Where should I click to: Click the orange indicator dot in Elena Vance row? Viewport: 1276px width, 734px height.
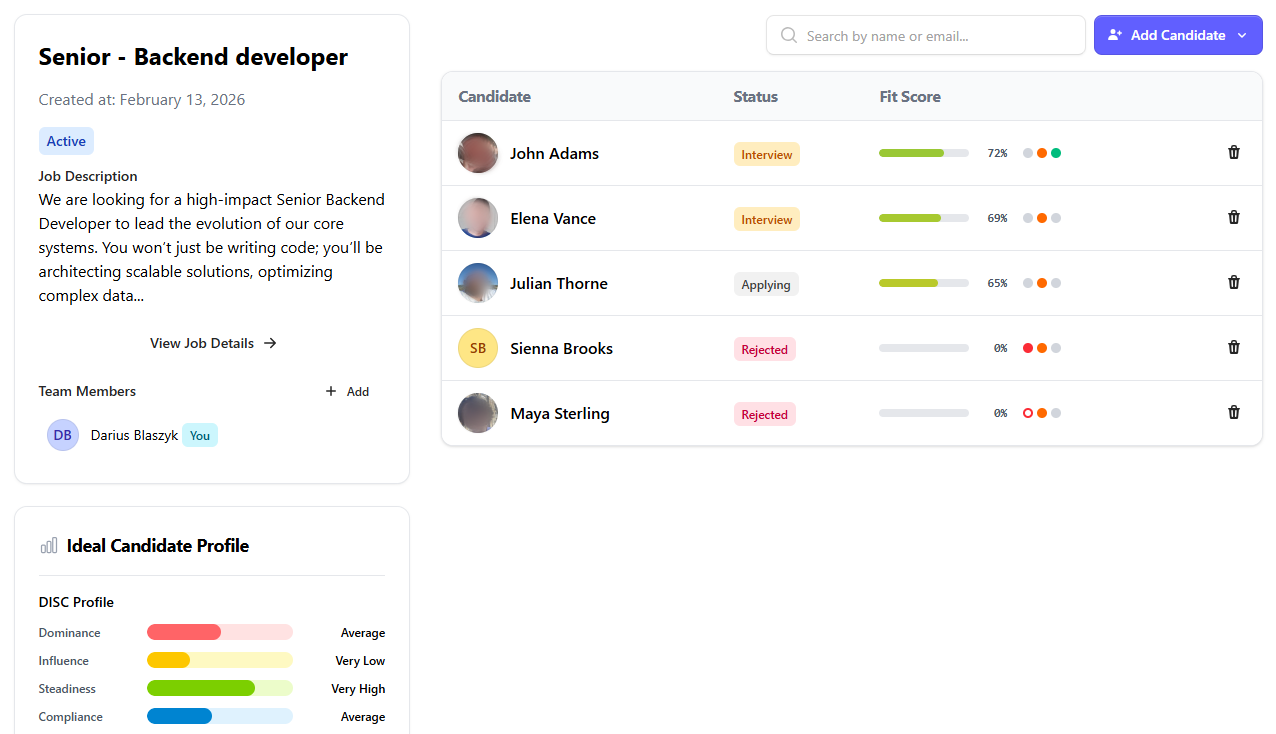tap(1042, 218)
